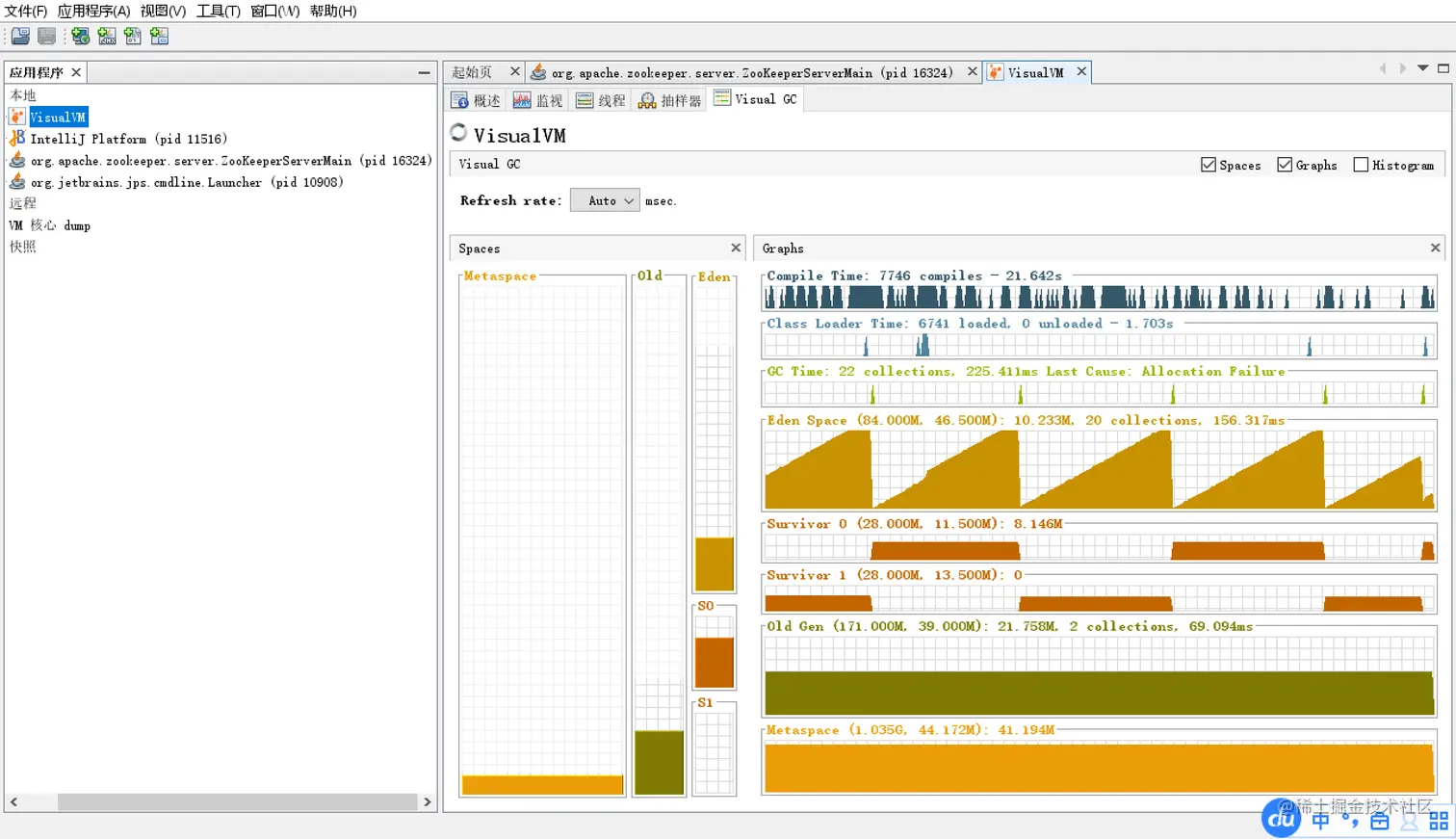Click the sampler tab icon
Viewport: 1456px width, 839px height.
pyautogui.click(x=647, y=100)
